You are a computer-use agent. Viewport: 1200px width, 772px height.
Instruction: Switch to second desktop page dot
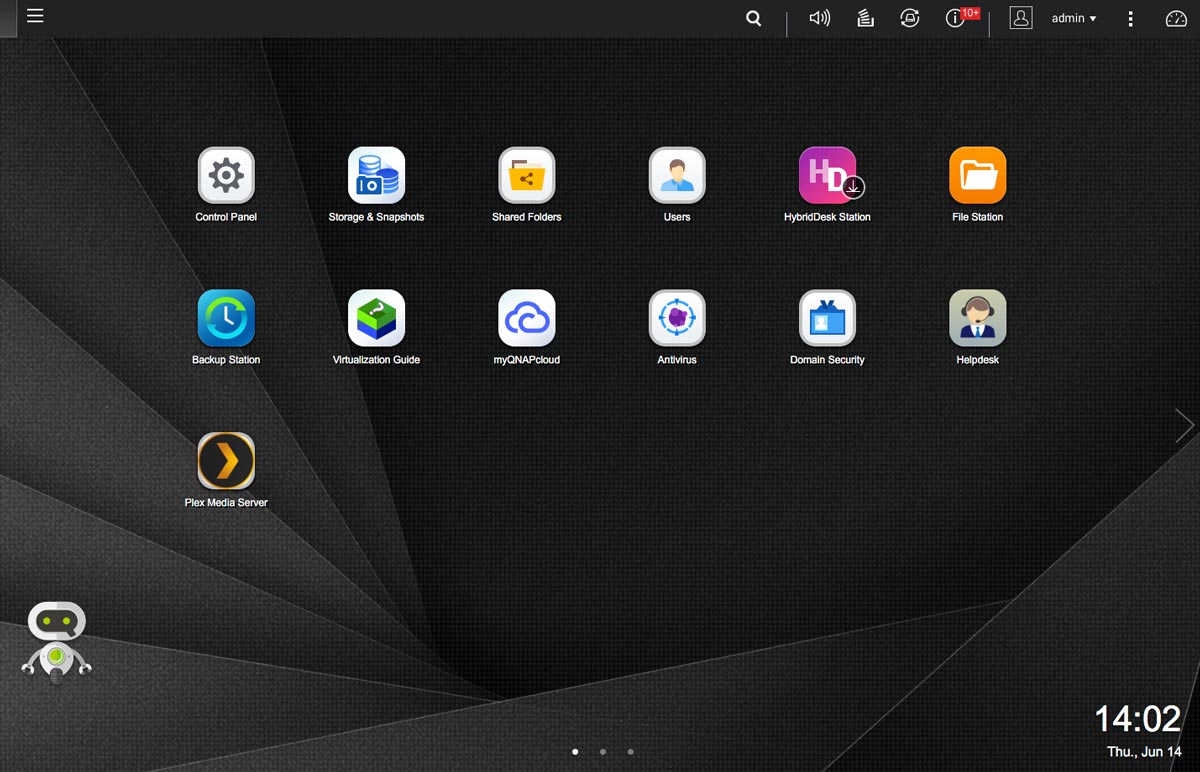[603, 751]
